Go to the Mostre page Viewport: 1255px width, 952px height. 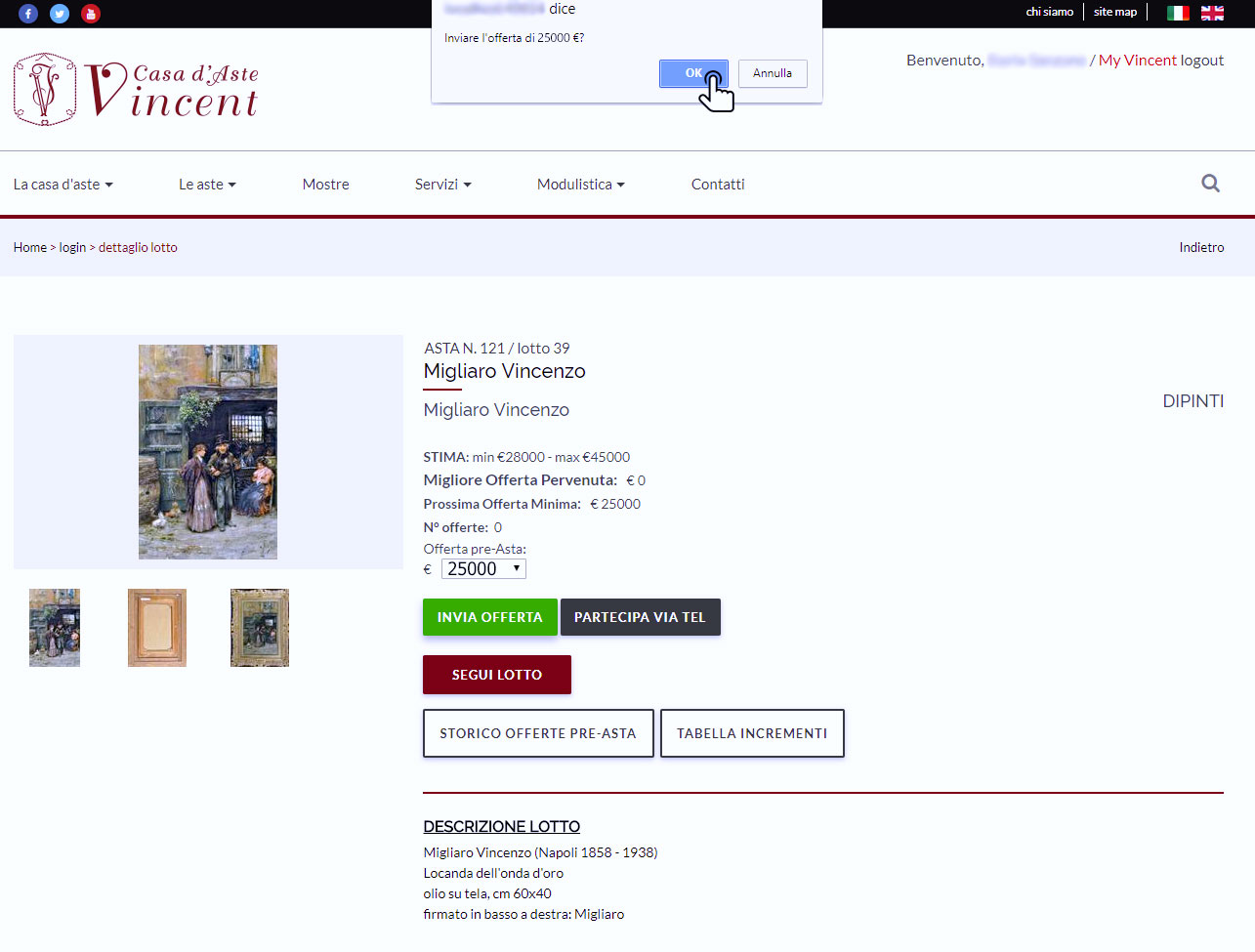pos(326,185)
